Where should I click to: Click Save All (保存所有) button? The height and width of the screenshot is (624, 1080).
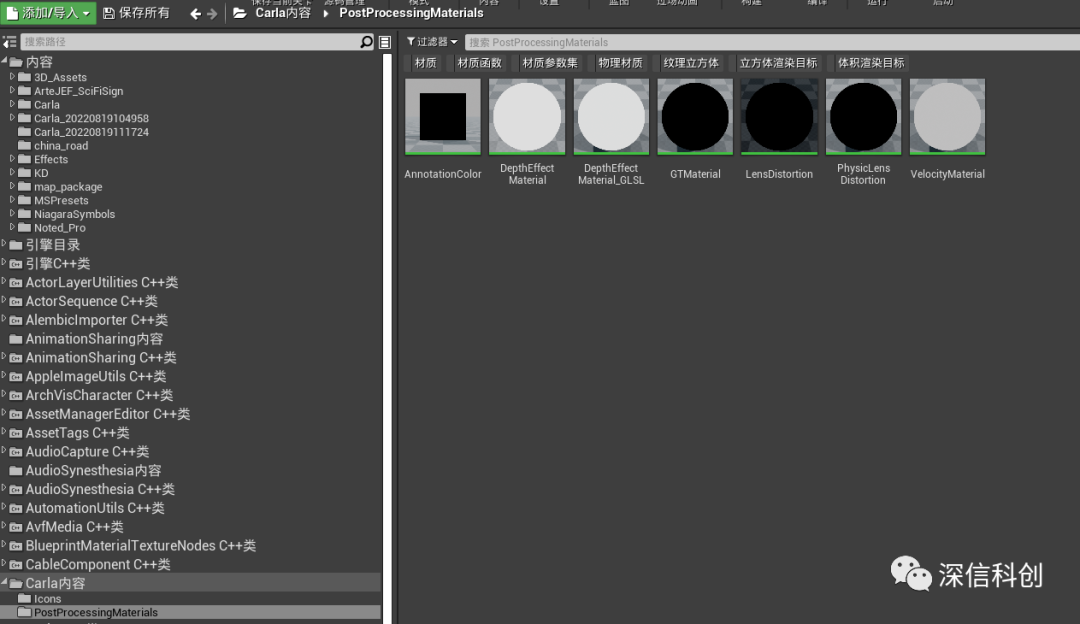pos(136,13)
